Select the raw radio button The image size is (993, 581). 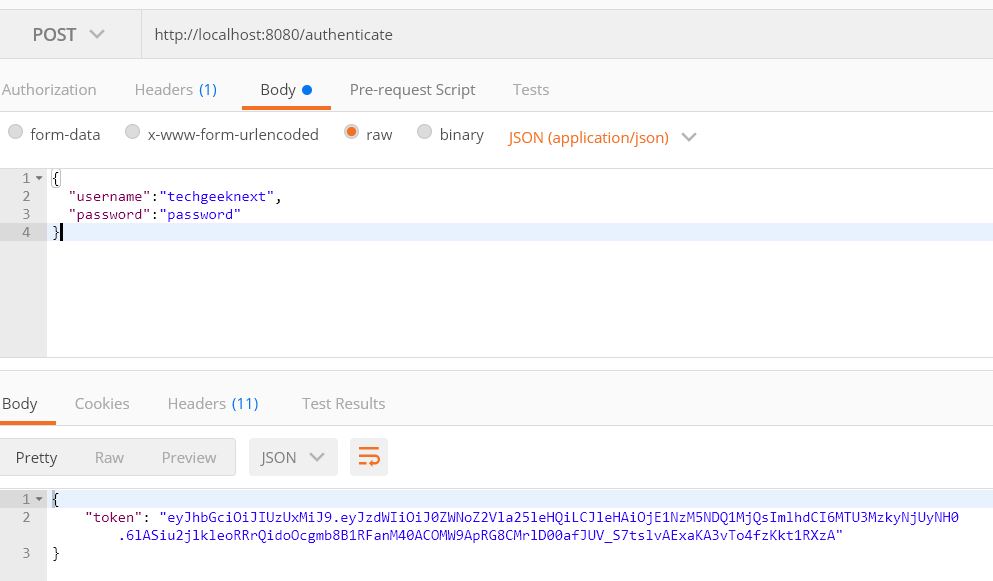[351, 132]
